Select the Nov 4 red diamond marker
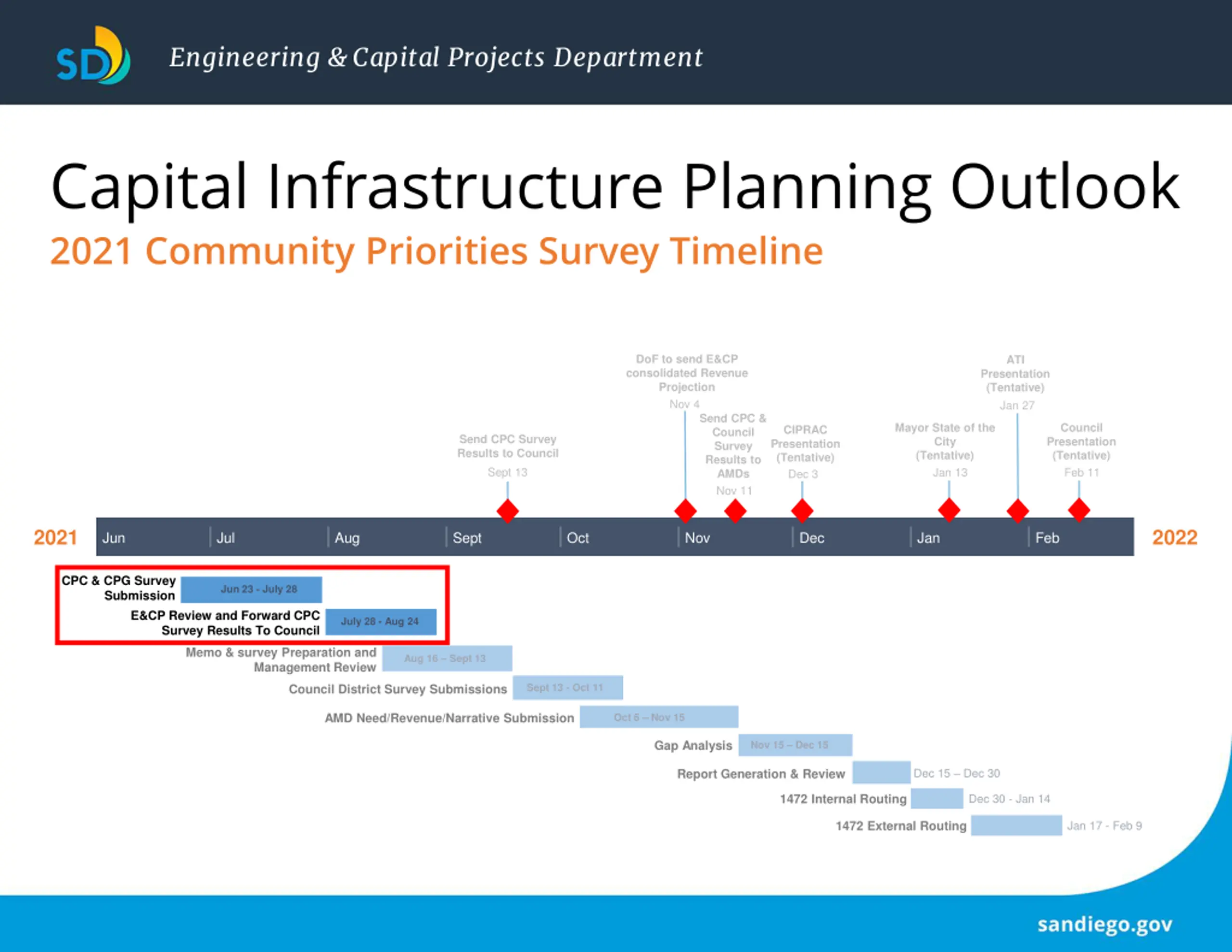The height and width of the screenshot is (952, 1232). [685, 511]
